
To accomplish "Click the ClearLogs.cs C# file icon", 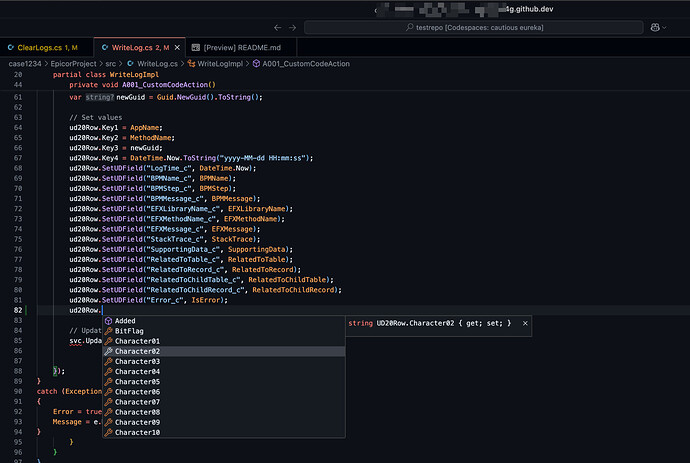I will coord(11,48).
